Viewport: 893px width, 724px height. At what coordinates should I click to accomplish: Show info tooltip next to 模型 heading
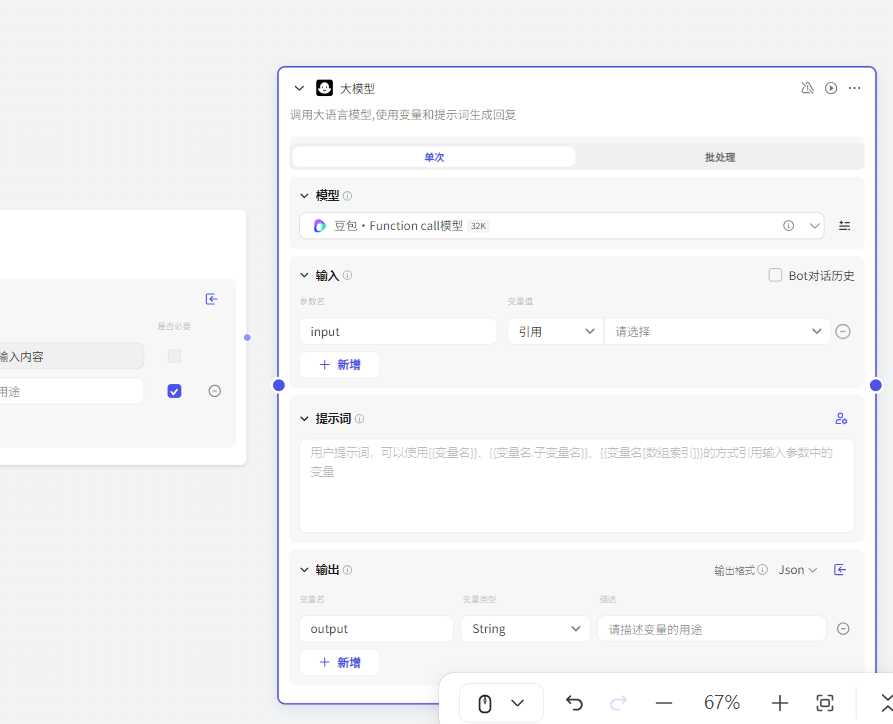(347, 196)
